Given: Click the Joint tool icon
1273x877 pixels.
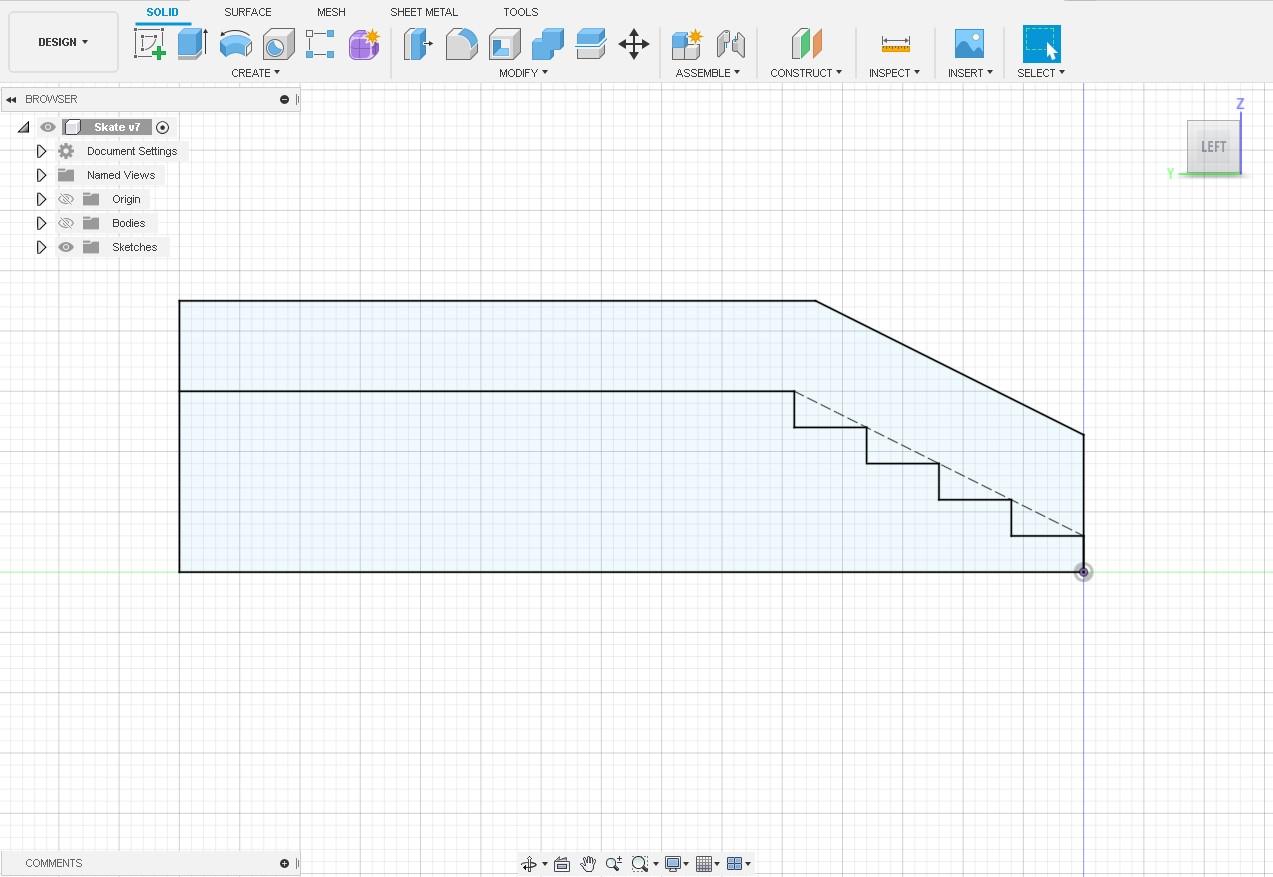Looking at the screenshot, I should (x=731, y=44).
